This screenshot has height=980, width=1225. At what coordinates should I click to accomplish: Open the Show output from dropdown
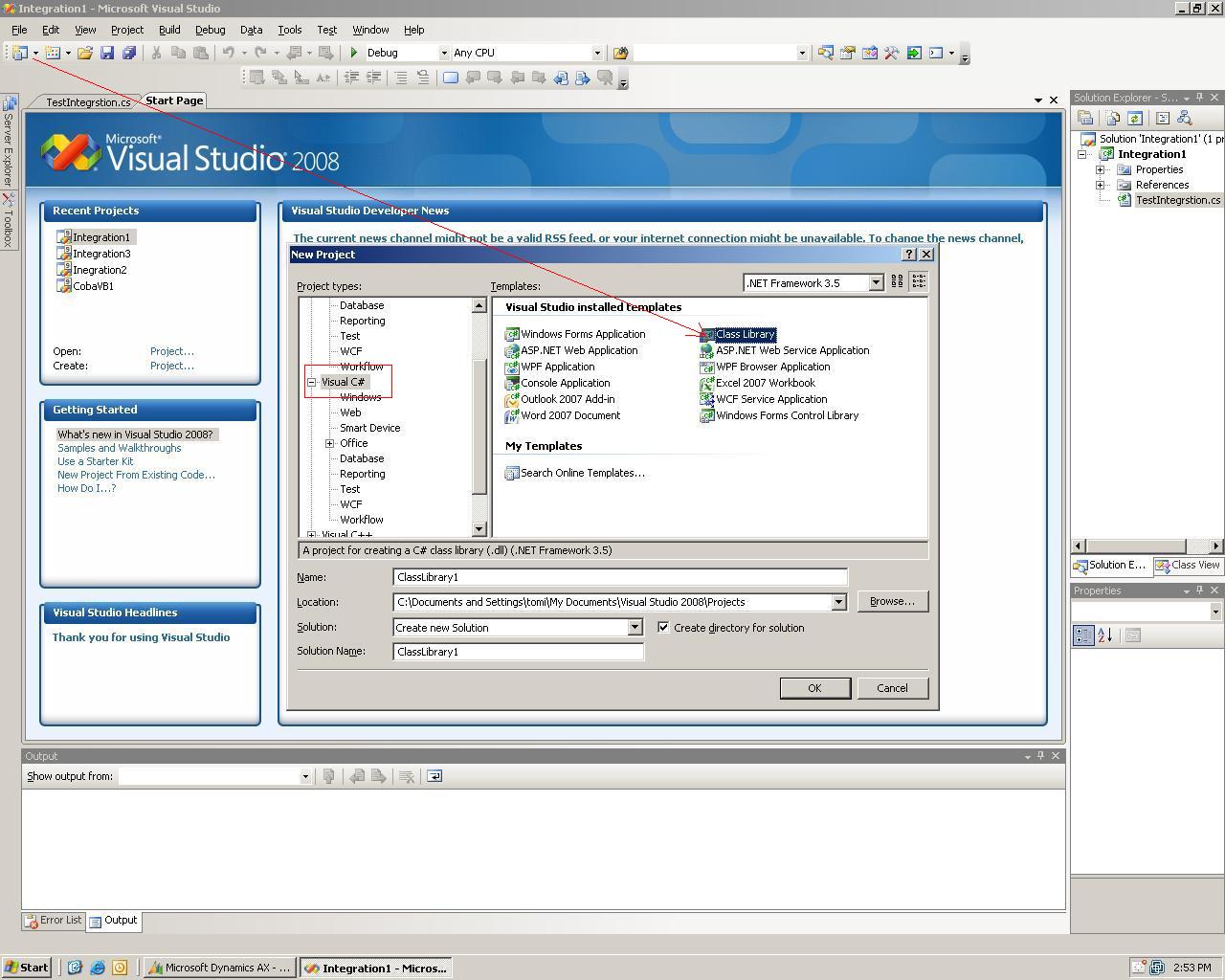click(305, 776)
